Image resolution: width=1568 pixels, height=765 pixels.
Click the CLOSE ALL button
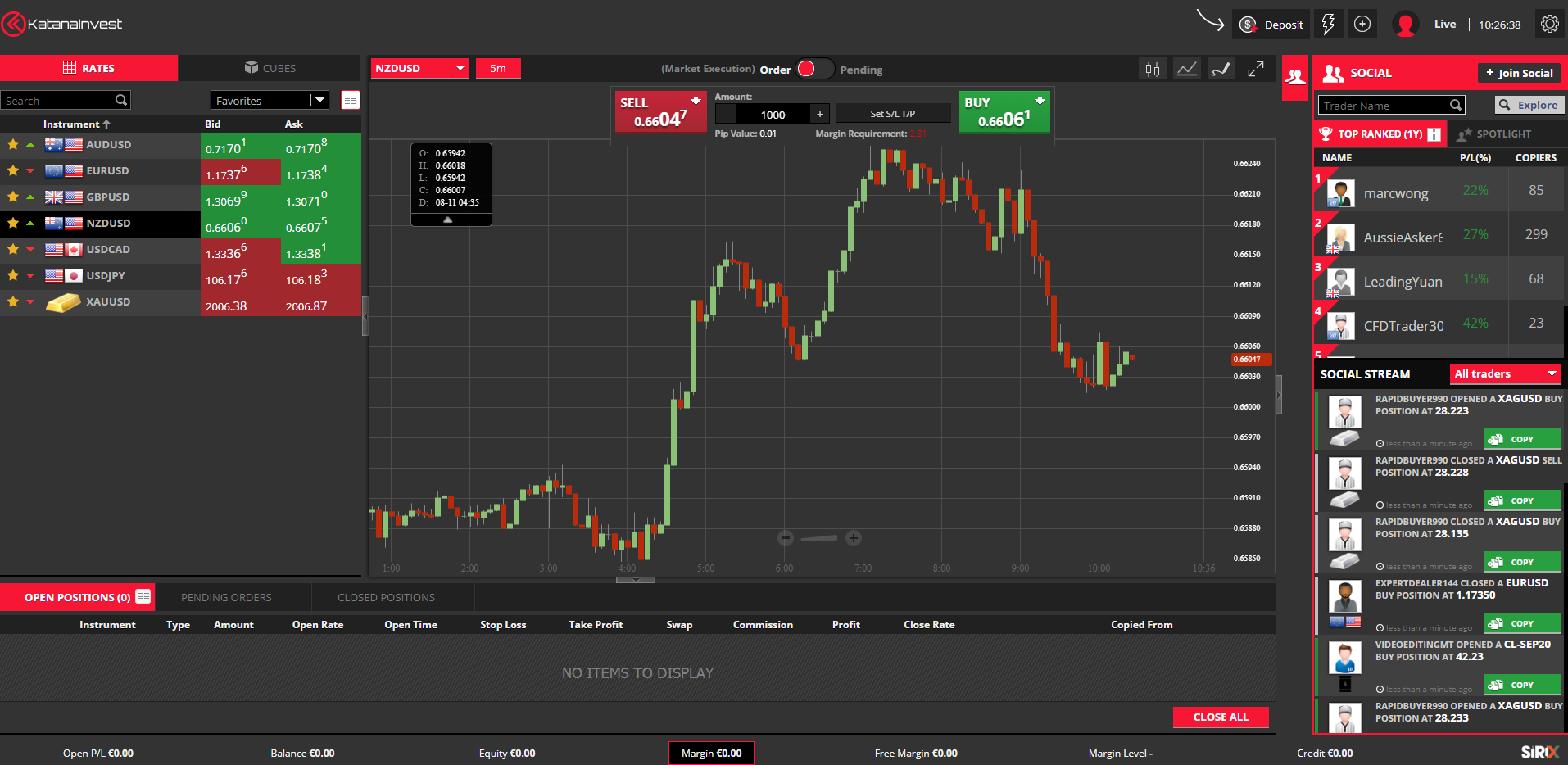pyautogui.click(x=1221, y=717)
